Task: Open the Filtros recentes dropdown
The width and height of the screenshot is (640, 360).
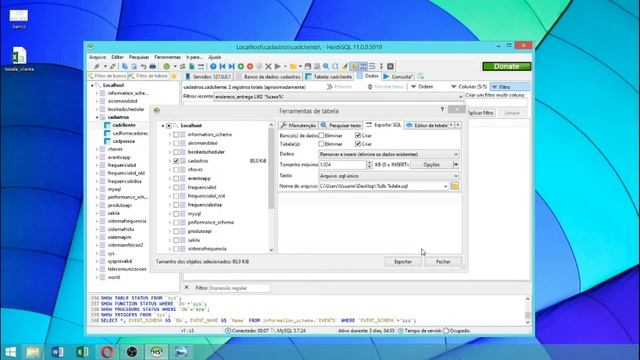Action: [x=460, y=97]
